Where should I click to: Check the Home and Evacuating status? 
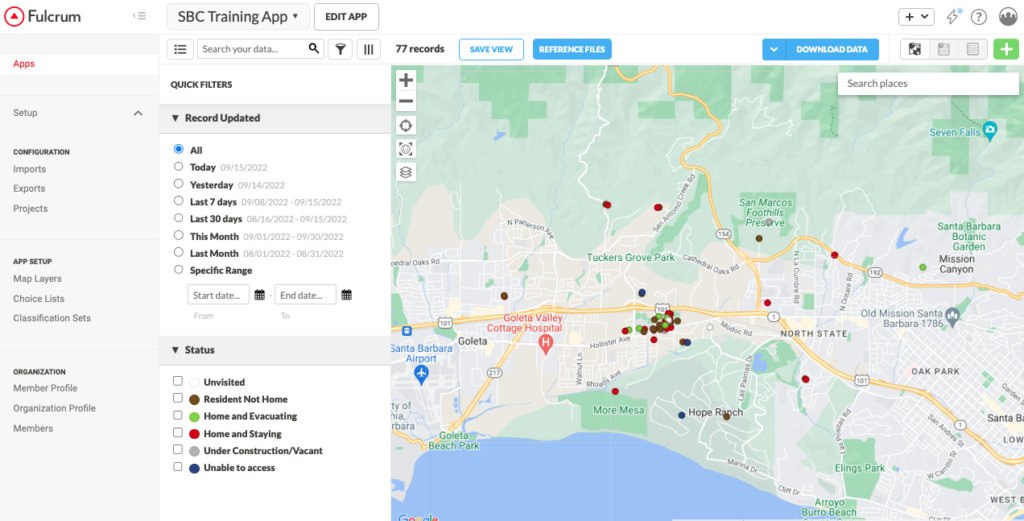pyautogui.click(x=178, y=416)
